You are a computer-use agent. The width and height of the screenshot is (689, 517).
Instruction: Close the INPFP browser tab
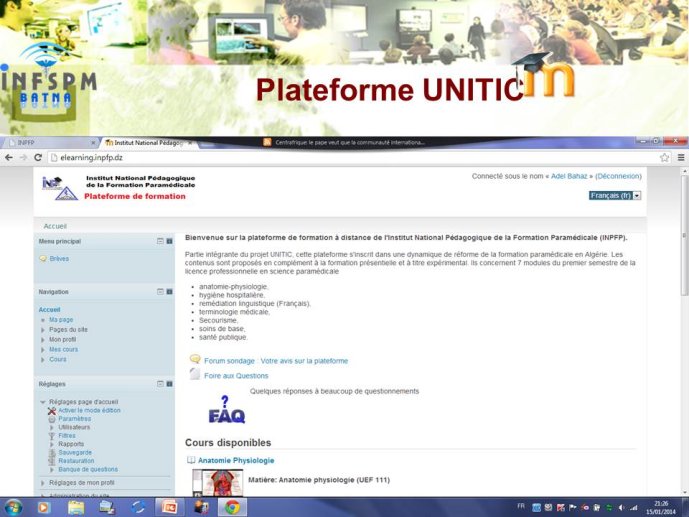pyautogui.click(x=93, y=143)
